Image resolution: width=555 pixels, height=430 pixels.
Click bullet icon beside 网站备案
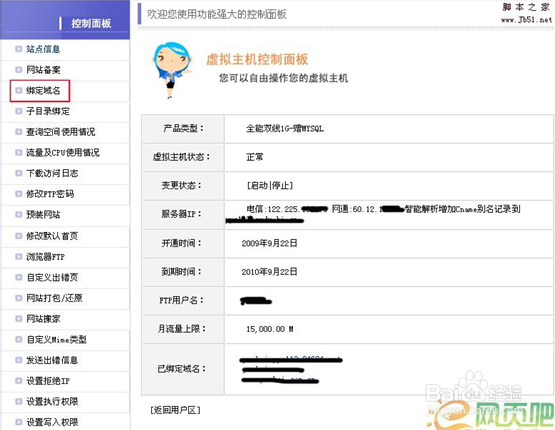(x=18, y=70)
